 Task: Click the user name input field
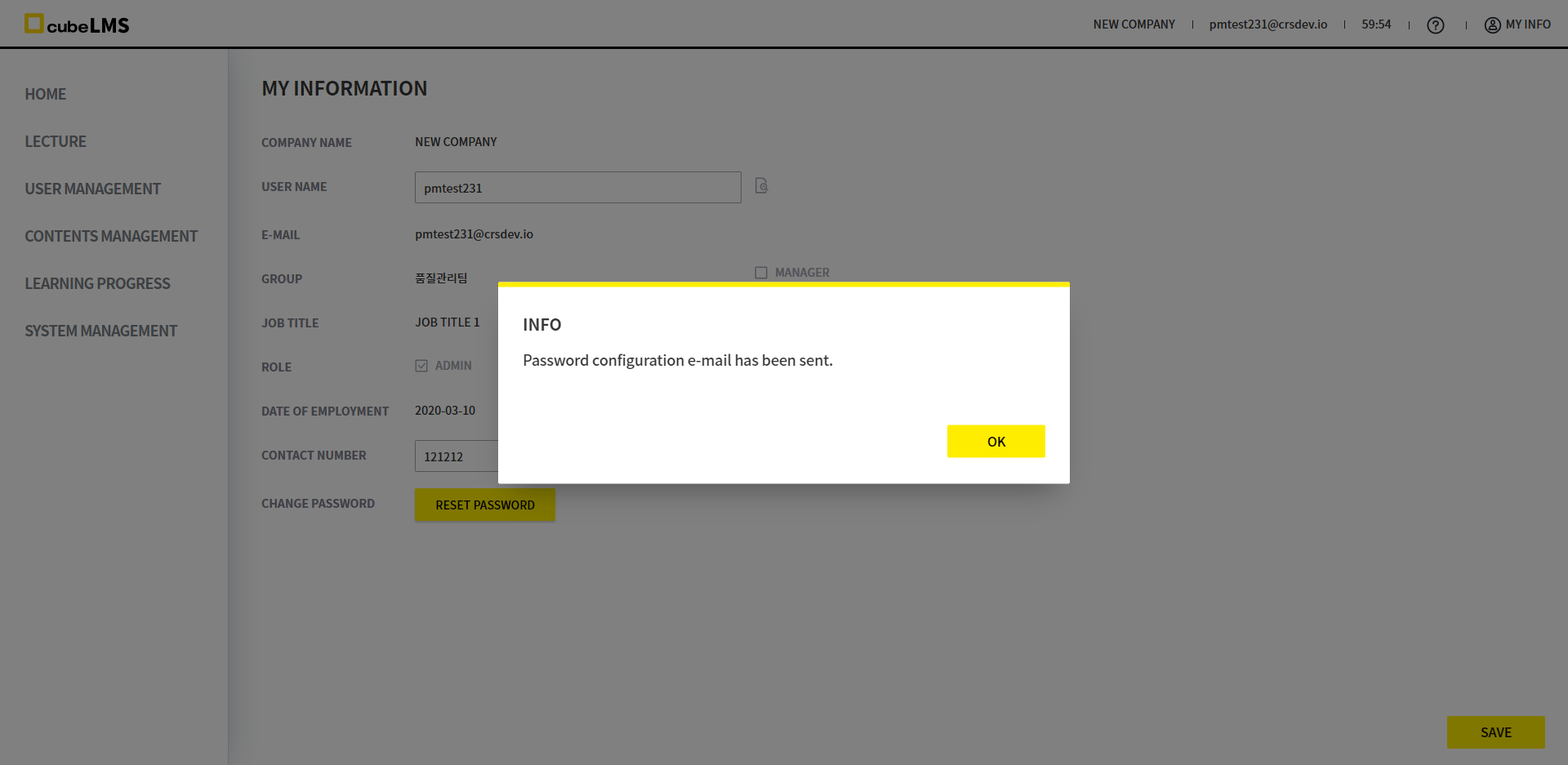[x=577, y=188]
